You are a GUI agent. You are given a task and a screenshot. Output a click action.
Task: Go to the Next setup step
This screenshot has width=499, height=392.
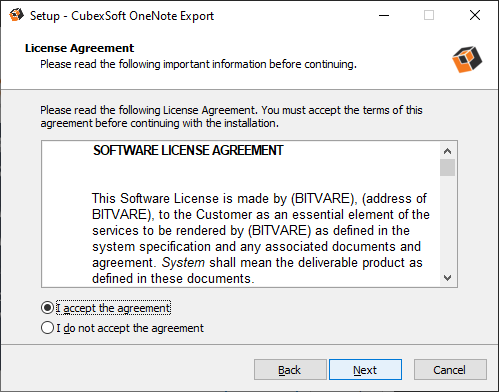coord(365,370)
